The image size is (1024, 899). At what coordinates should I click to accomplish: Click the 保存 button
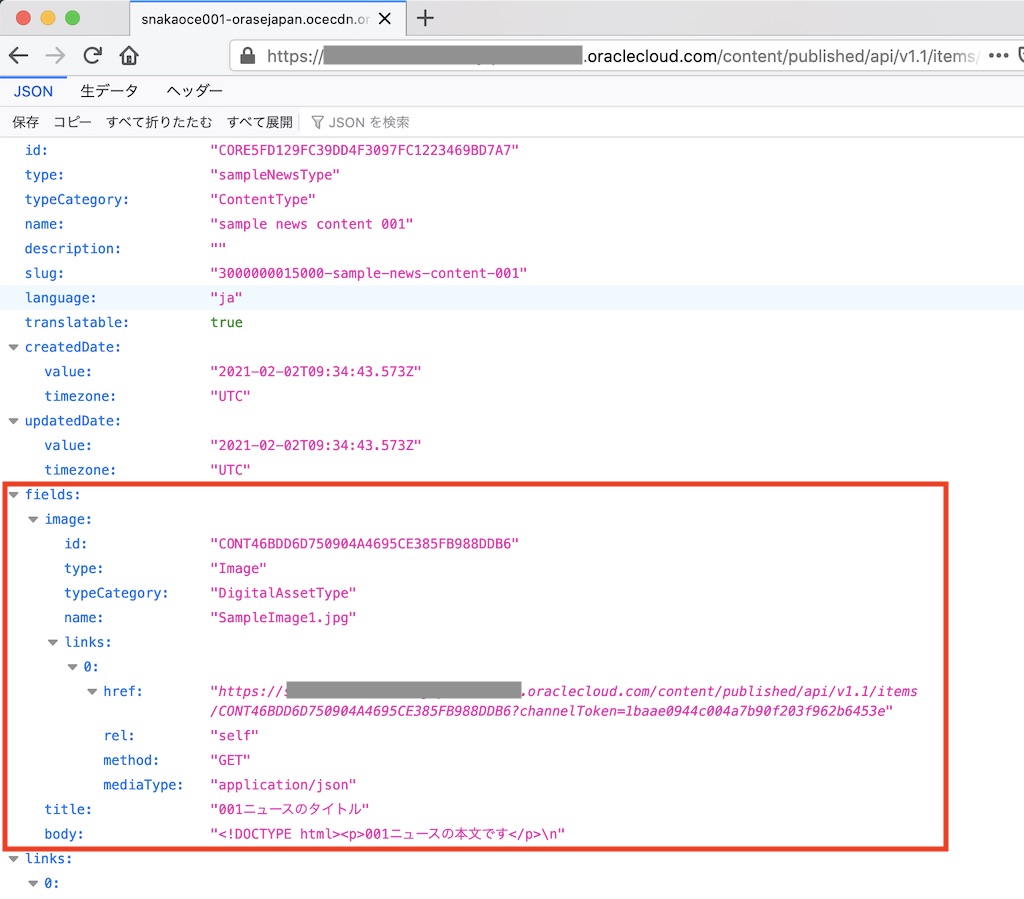click(25, 122)
